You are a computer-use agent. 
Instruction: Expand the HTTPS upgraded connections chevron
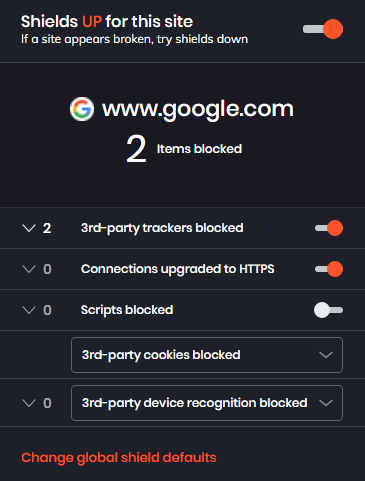click(x=29, y=269)
